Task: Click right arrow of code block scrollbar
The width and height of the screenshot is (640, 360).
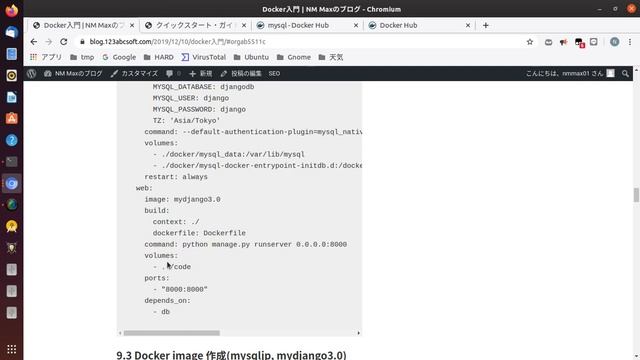Action: tap(358, 333)
